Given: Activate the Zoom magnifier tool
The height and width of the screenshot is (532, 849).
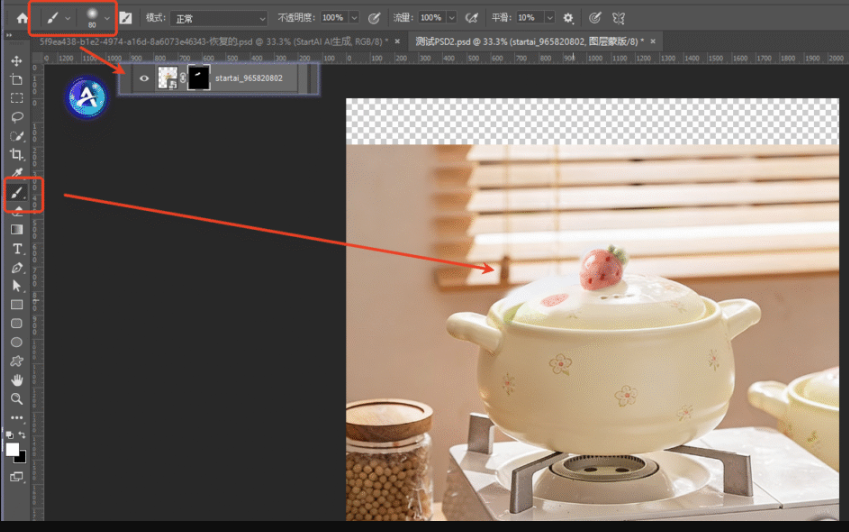Looking at the screenshot, I should pos(17,398).
